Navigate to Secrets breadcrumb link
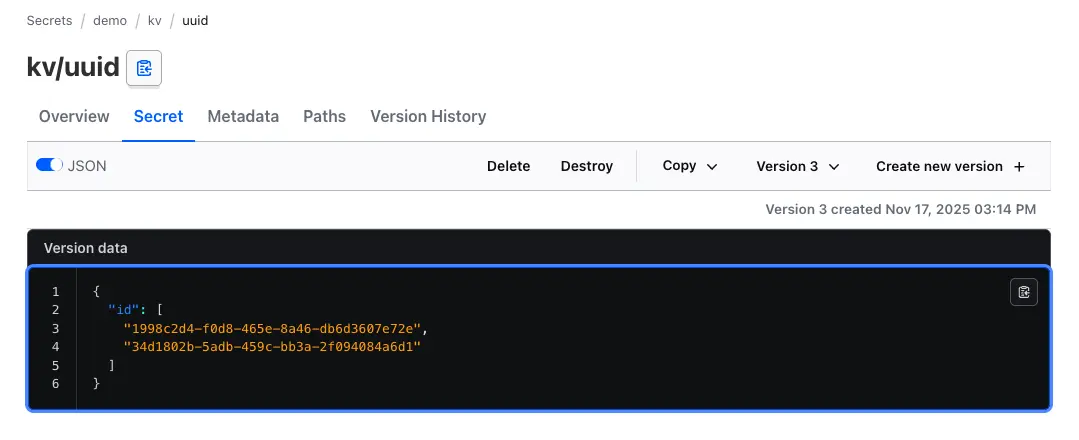This screenshot has height=440, width=1079. point(49,20)
